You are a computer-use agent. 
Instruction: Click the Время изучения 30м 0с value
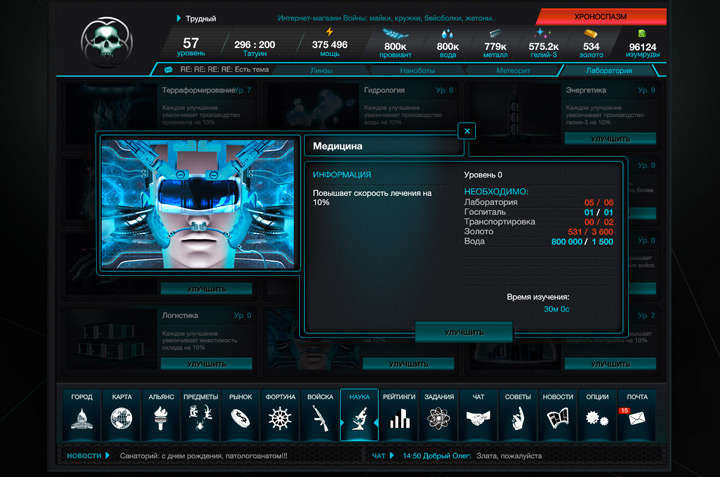pos(557,309)
